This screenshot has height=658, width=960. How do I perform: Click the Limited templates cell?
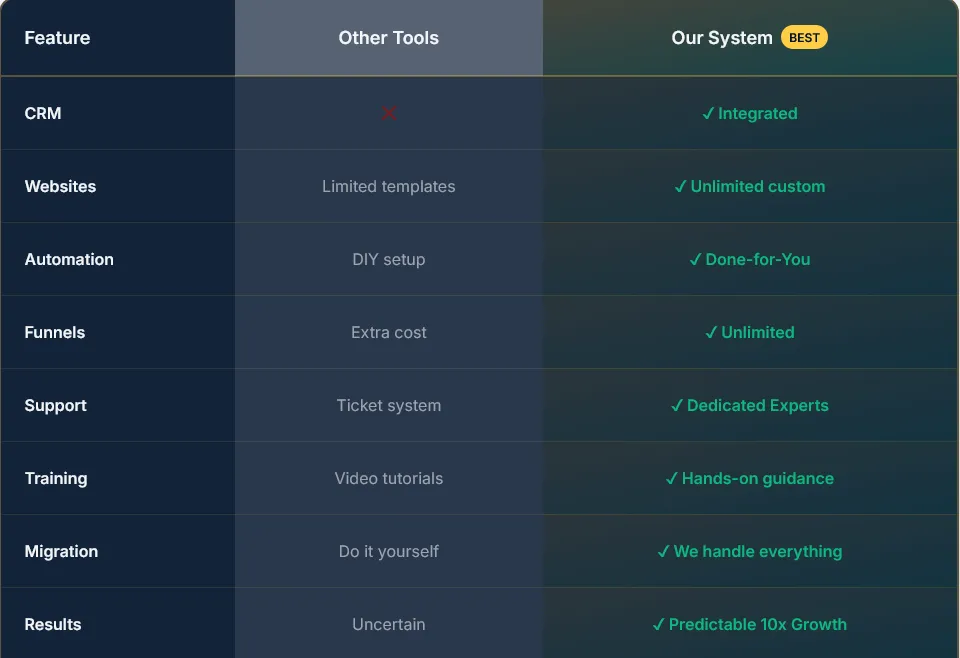pyautogui.click(x=388, y=187)
